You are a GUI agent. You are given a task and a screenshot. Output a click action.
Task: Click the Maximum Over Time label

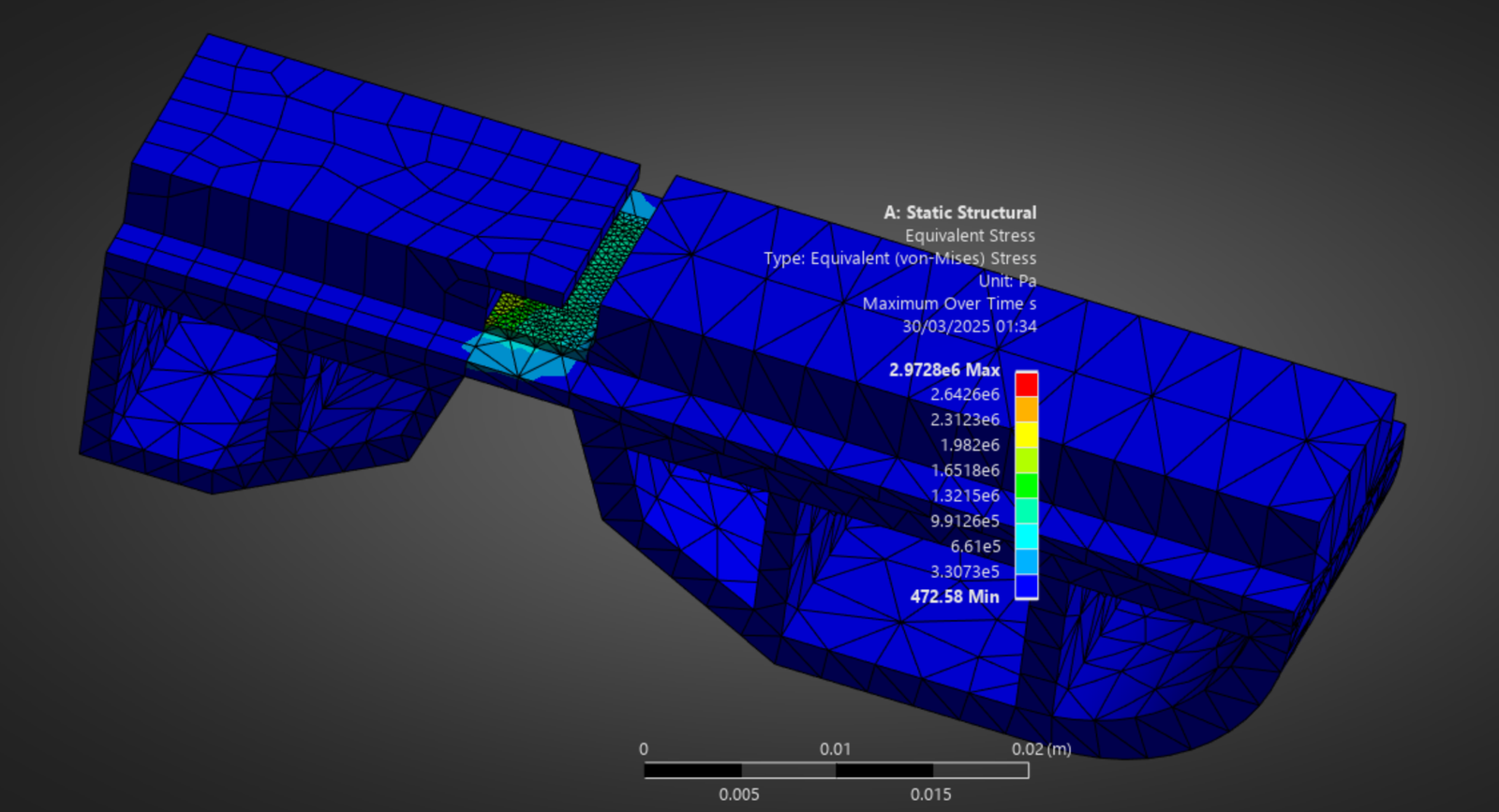click(x=949, y=303)
